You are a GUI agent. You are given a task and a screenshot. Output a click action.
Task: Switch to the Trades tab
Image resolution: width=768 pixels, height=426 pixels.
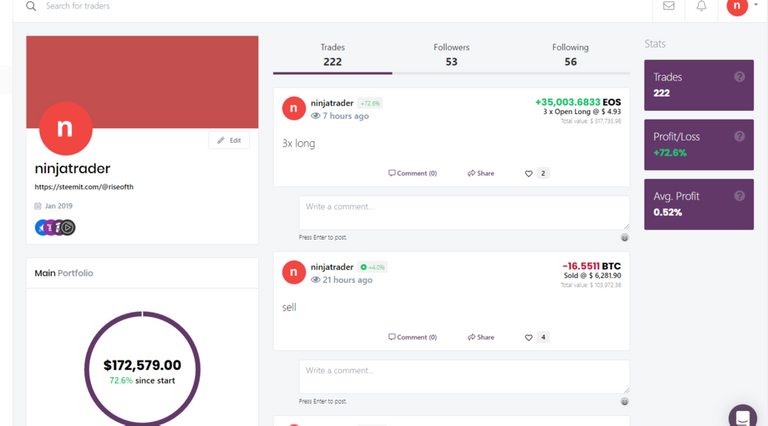point(333,55)
